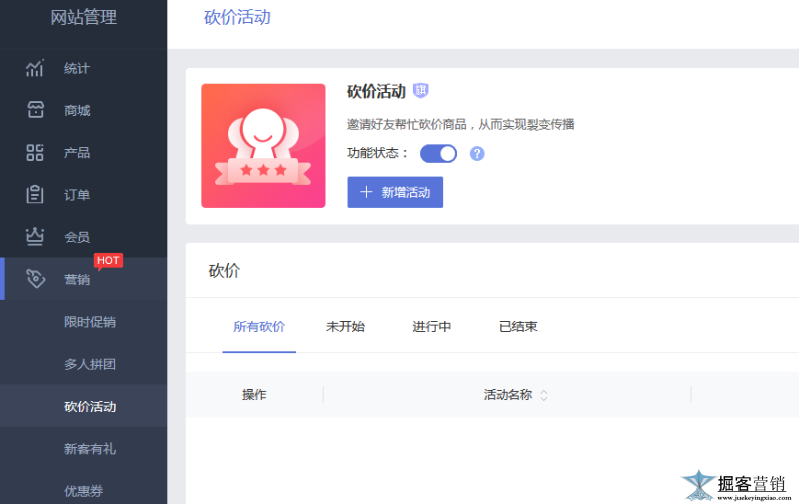The height and width of the screenshot is (504, 799).
Task: Click the 会员 crown icon in sidebar
Action: point(35,237)
